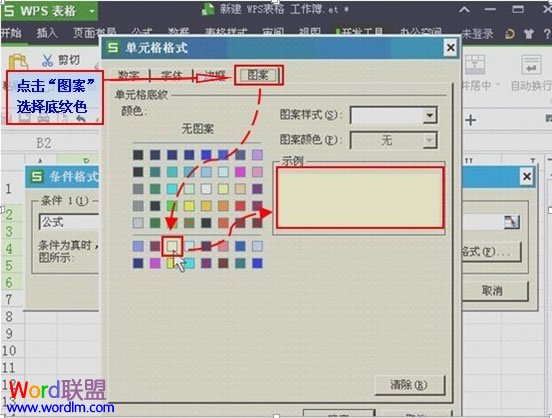
Task: Collapse the ribbon with the caret icon
Action: tap(464, 10)
